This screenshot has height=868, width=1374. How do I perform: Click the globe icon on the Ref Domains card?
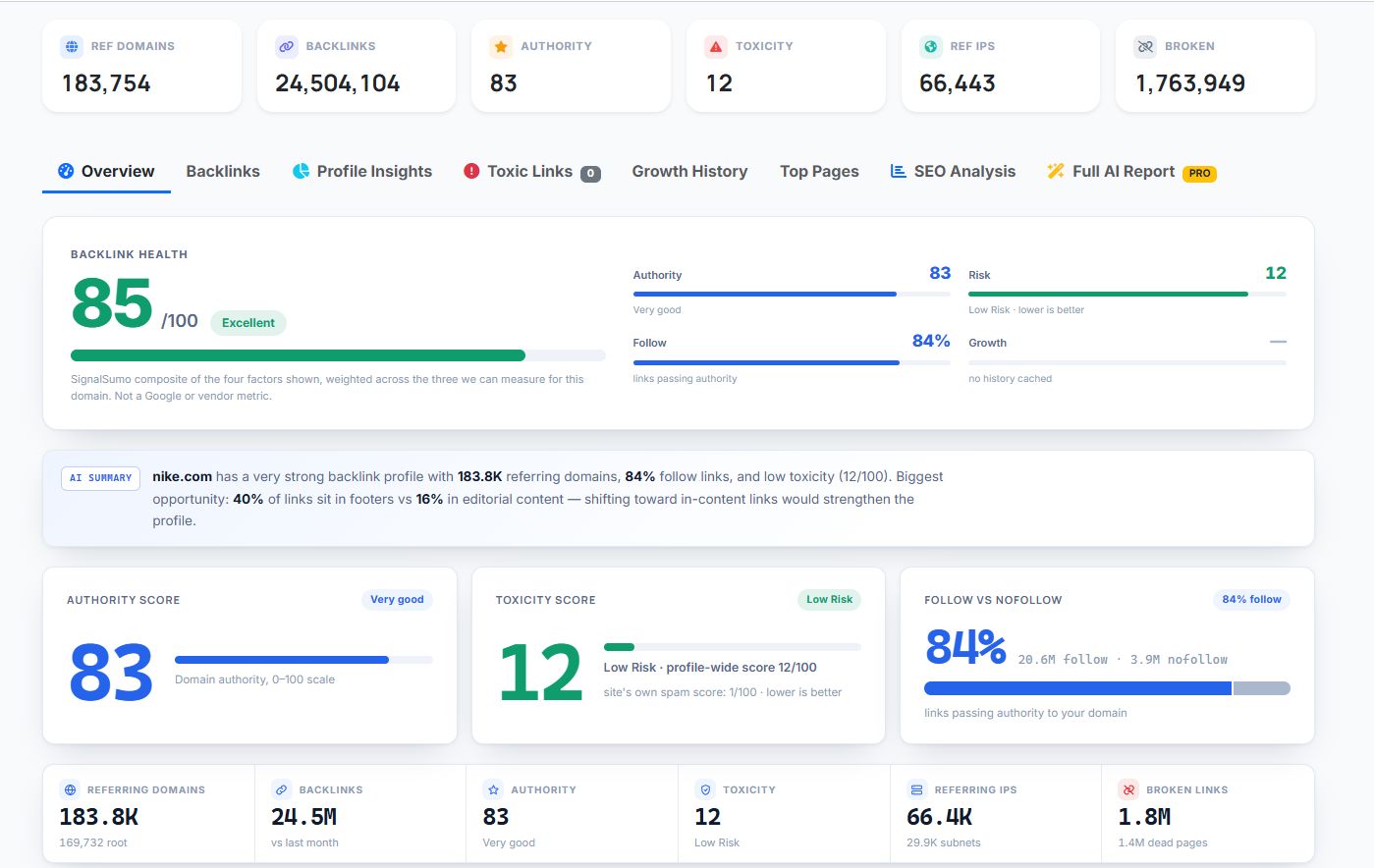(72, 46)
